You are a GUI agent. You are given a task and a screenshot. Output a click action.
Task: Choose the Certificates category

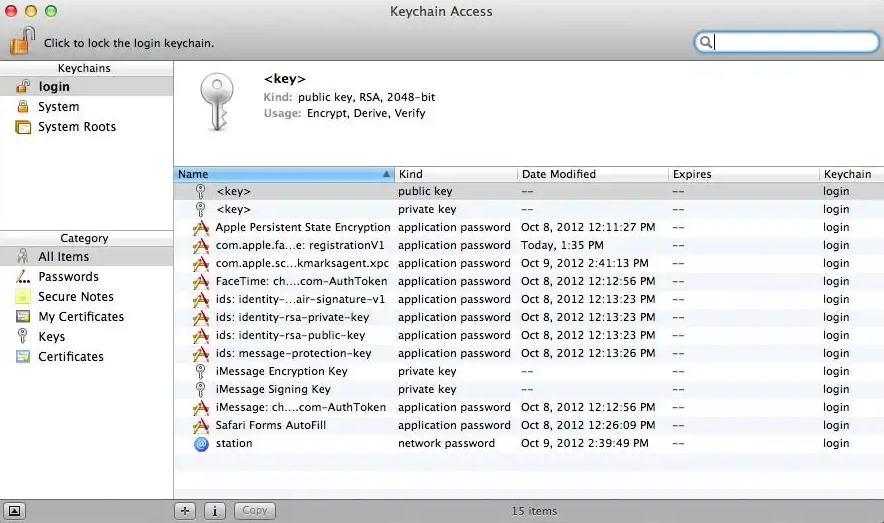pyautogui.click(x=70, y=357)
